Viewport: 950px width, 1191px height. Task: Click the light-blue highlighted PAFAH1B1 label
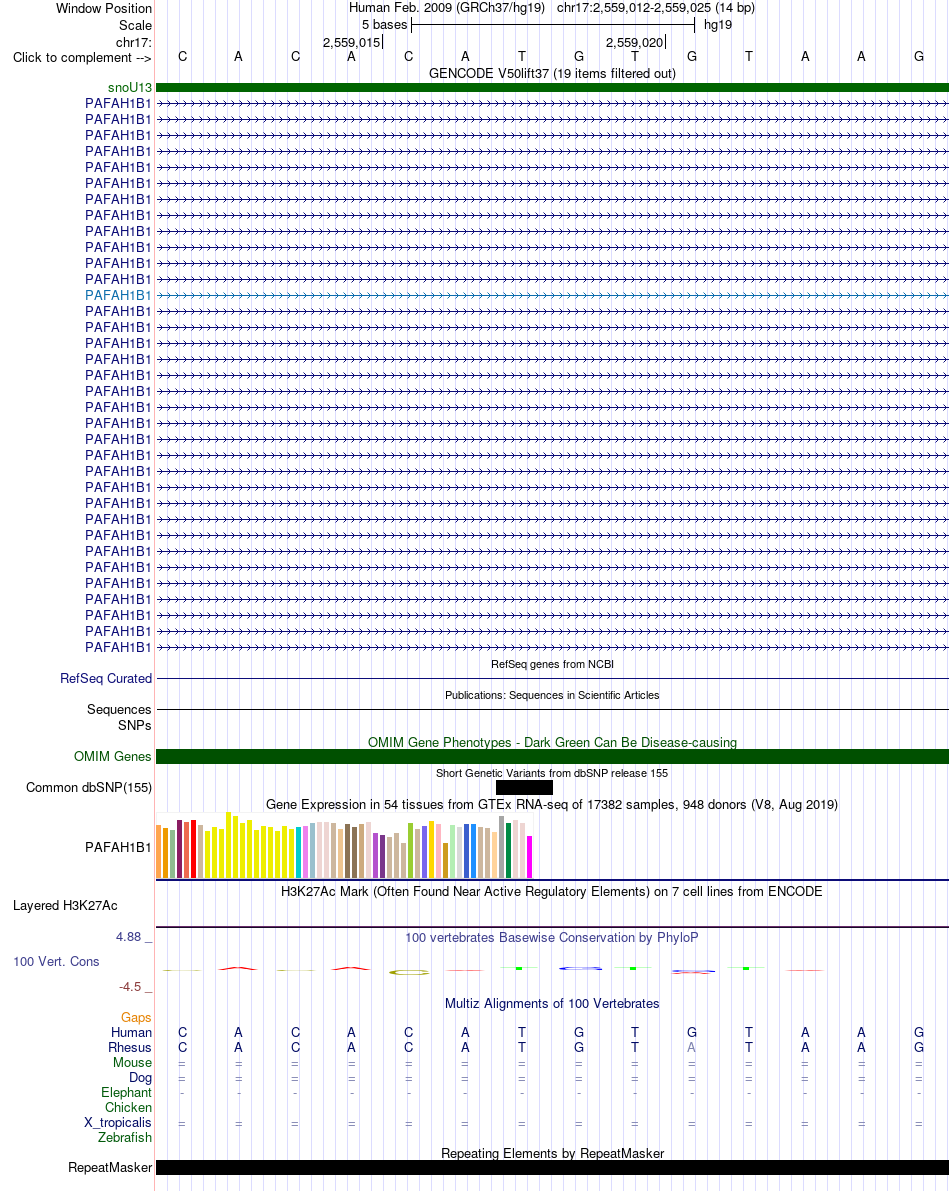118,295
